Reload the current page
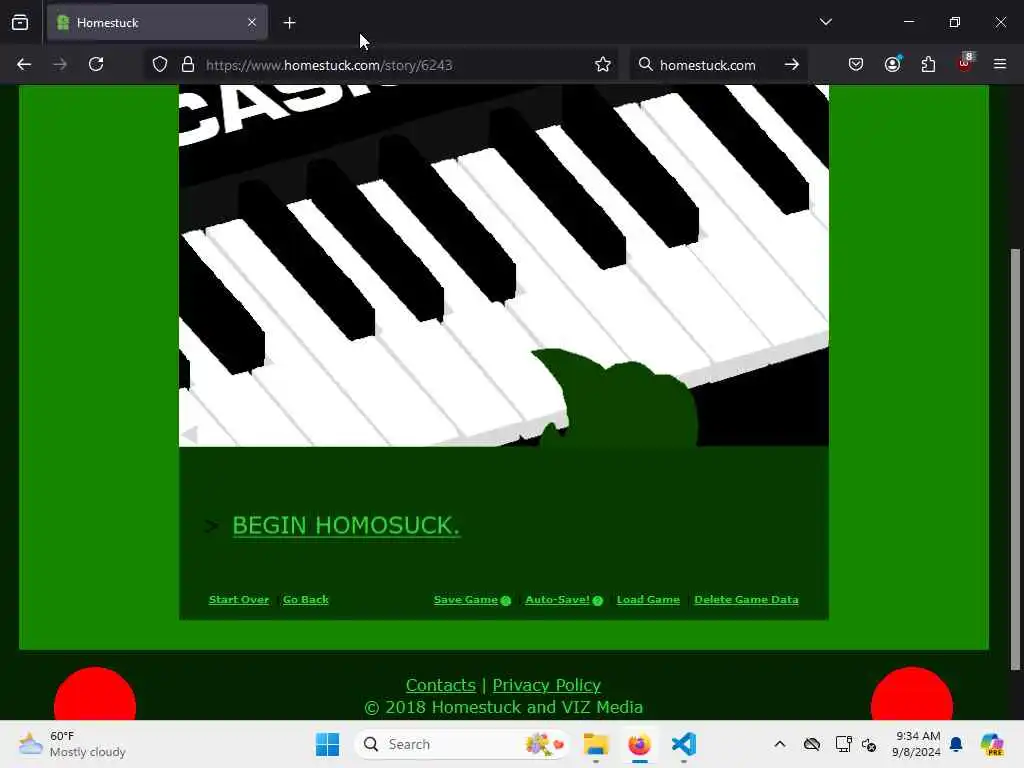The width and height of the screenshot is (1024, 768). (96, 65)
